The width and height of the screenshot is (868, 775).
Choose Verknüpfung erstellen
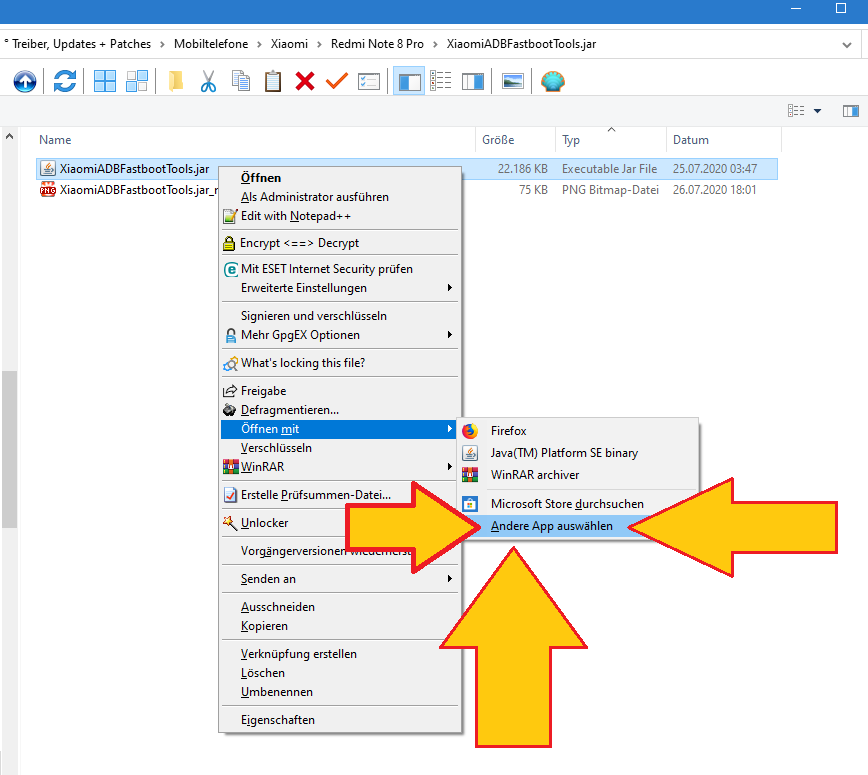(x=340, y=654)
